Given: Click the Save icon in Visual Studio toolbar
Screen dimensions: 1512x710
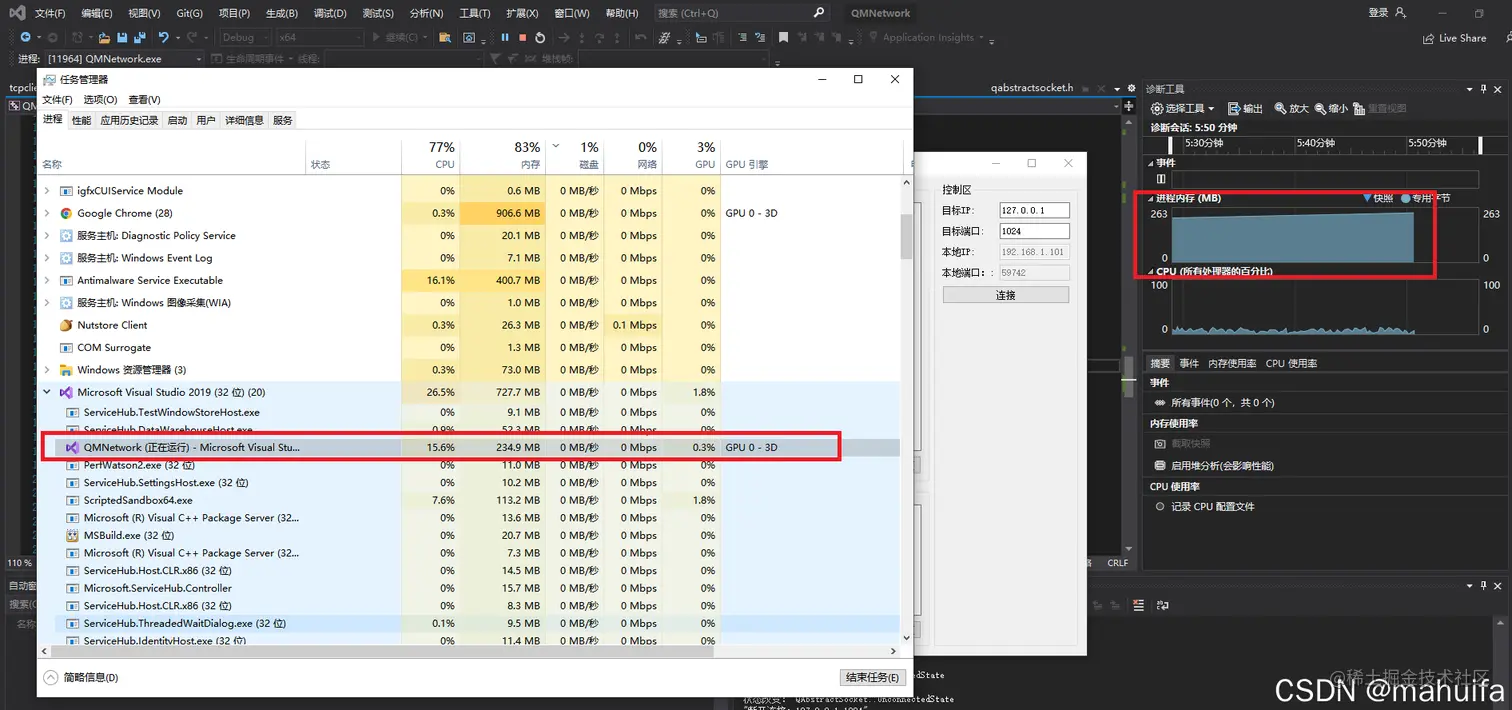Looking at the screenshot, I should 121,38.
